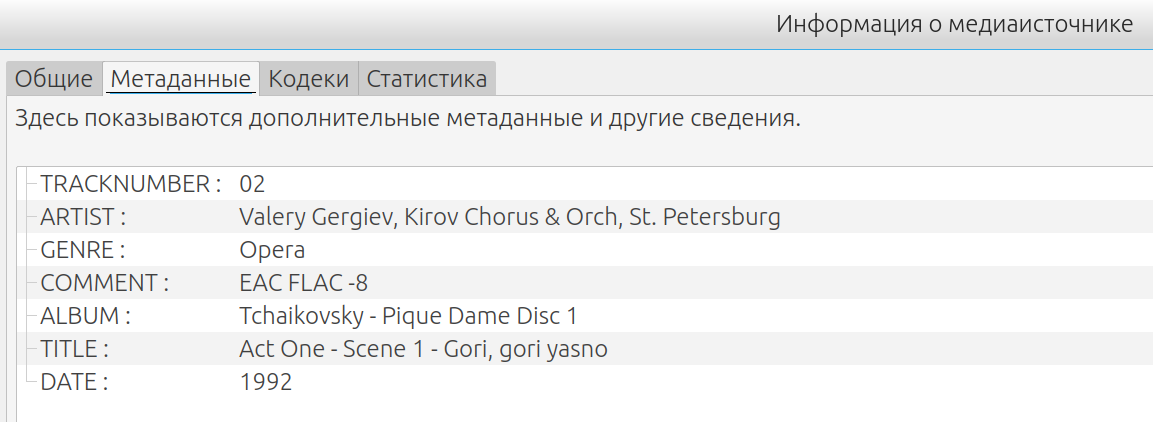
Task: Go to the Статистика tab
Action: pyautogui.click(x=427, y=79)
